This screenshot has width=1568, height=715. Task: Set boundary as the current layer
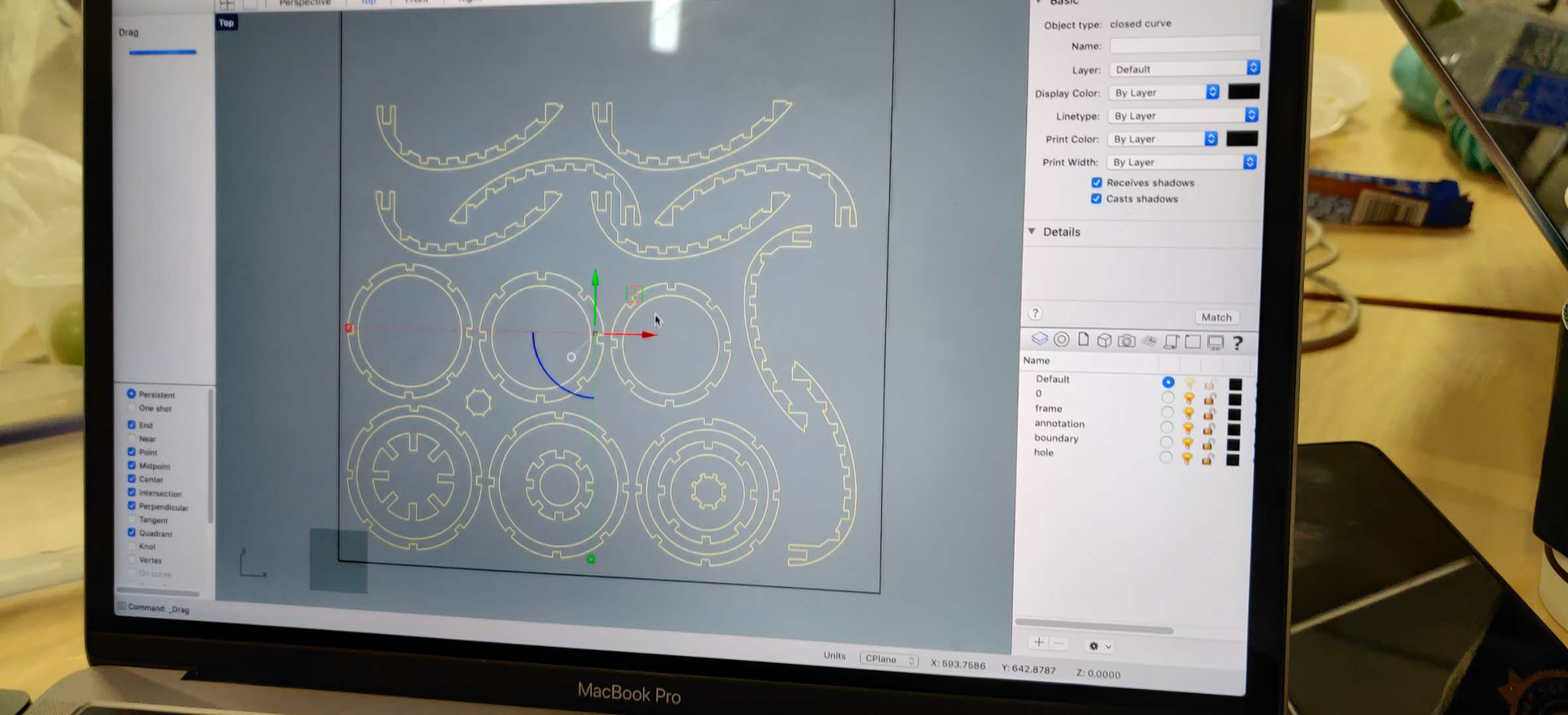[1166, 442]
